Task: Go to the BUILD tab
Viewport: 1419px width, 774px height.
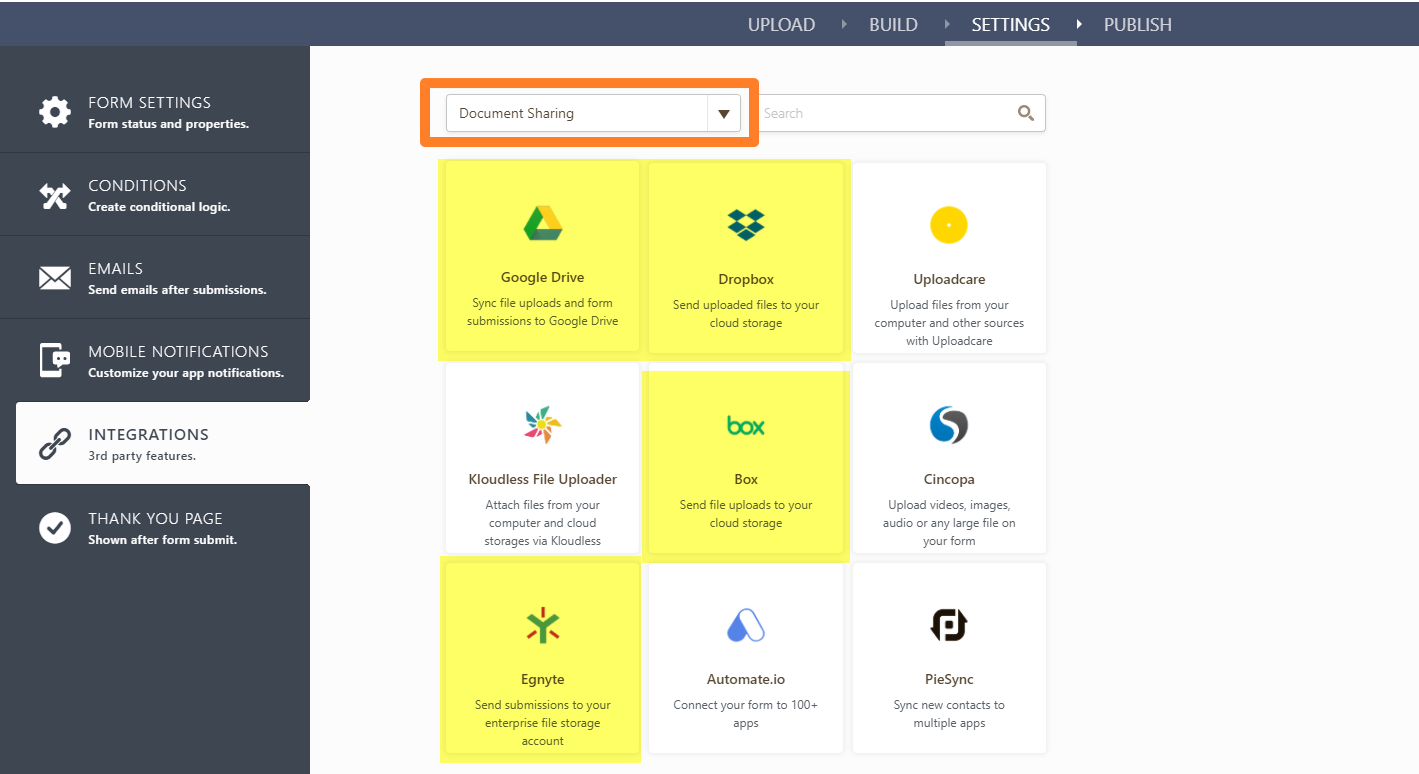Action: [893, 25]
